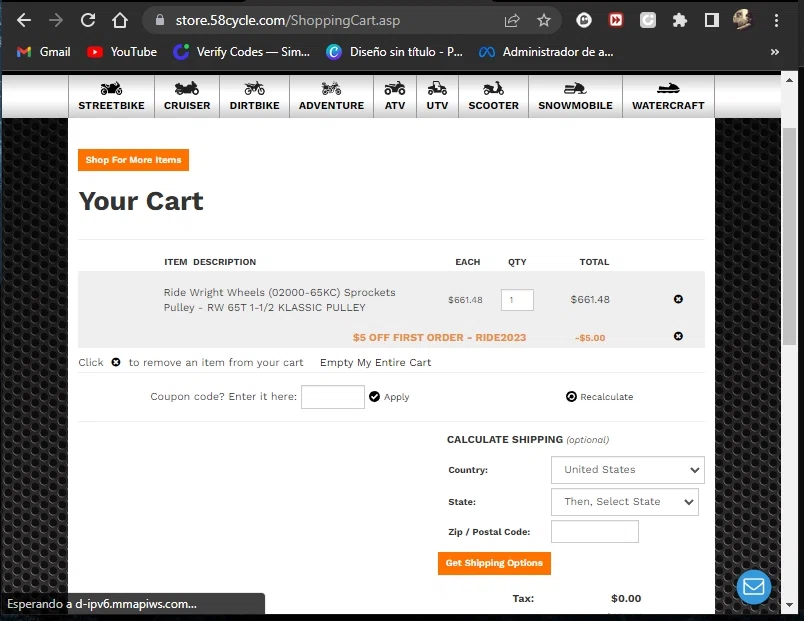This screenshot has height=621, width=804.
Task: Open the Chrome three-dot menu
Action: coord(776,21)
